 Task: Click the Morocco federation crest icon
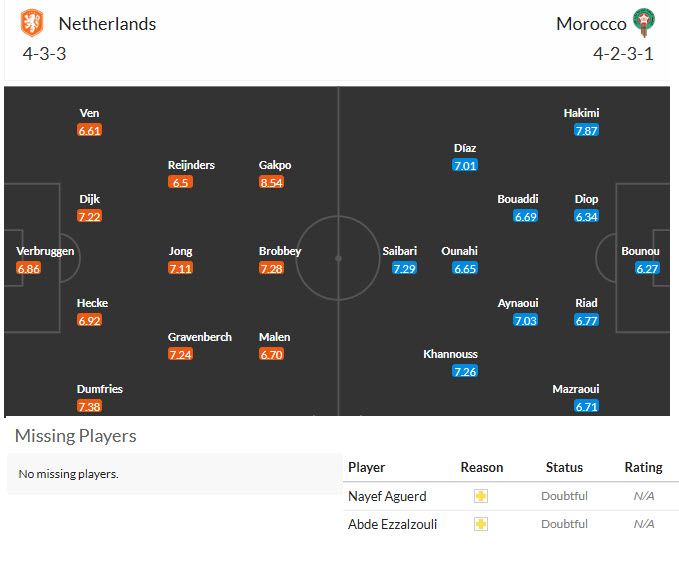(644, 23)
